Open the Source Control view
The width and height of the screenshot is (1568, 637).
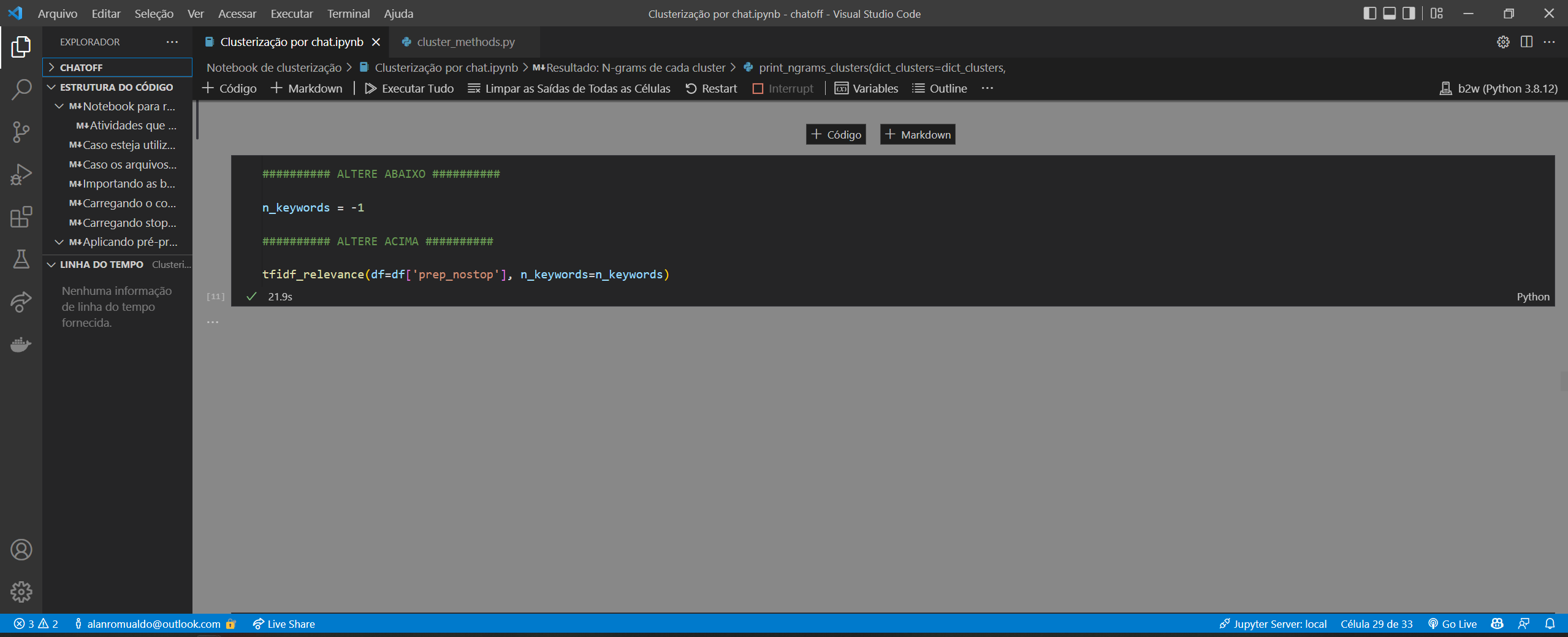21,132
